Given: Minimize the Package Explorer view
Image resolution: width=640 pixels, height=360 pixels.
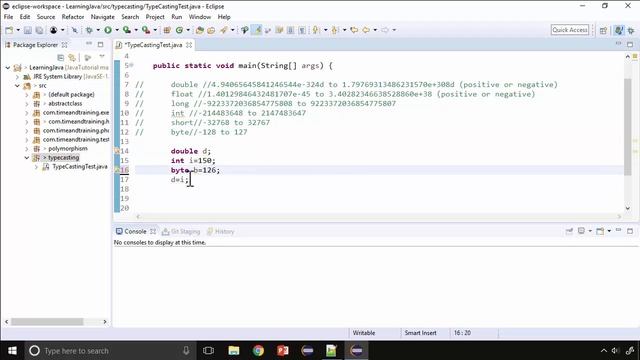Looking at the screenshot, I should pyautogui.click(x=89, y=44).
